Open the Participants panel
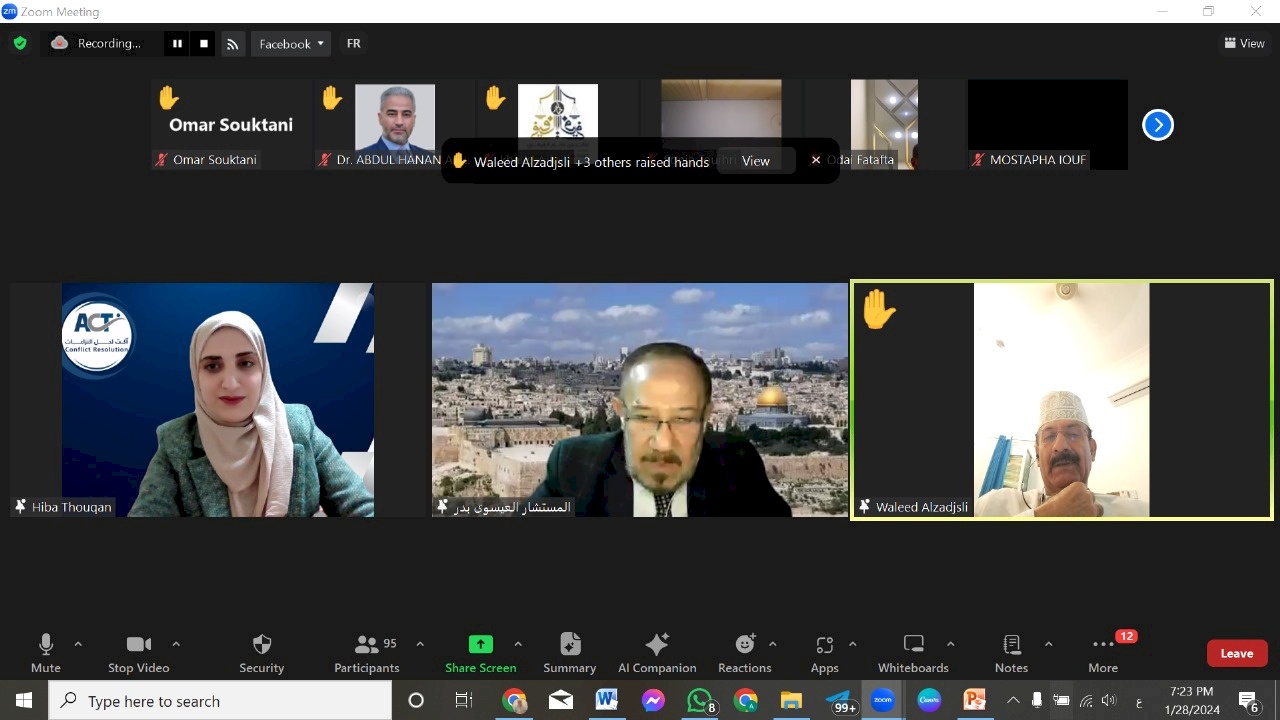The width and height of the screenshot is (1280, 720). 367,653
